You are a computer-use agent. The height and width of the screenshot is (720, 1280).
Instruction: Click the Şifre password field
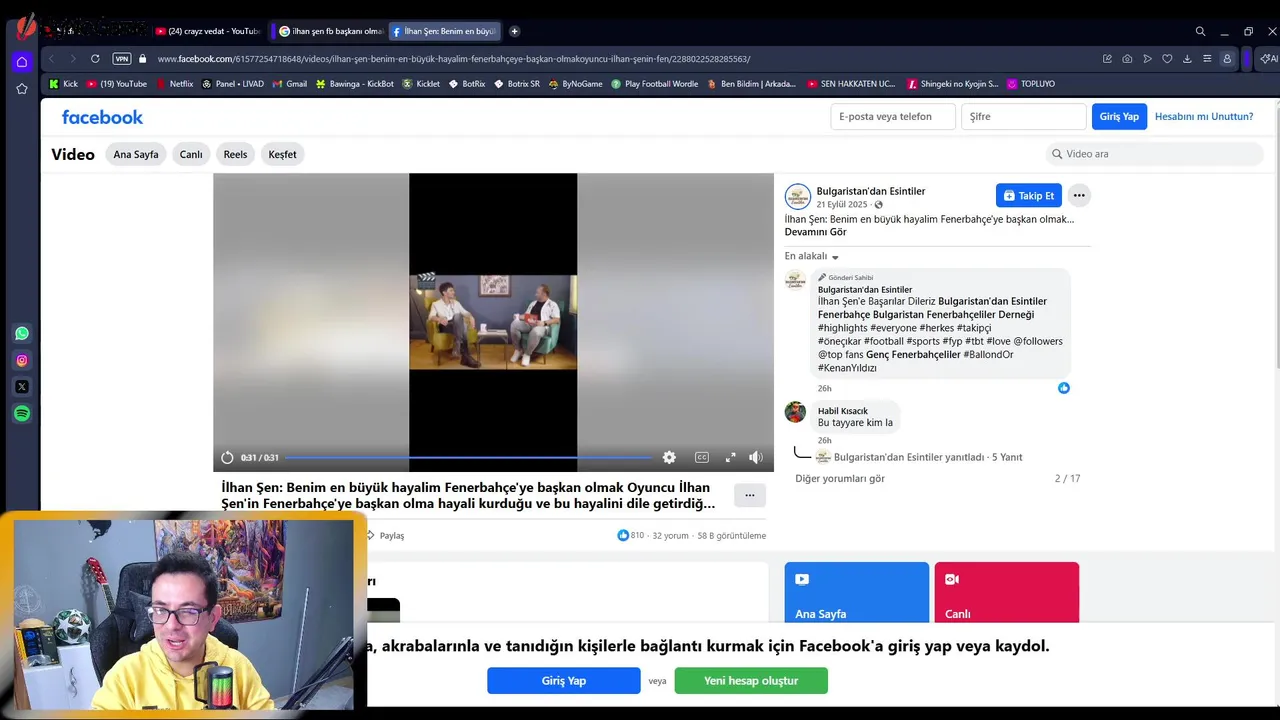pyautogui.click(x=1023, y=116)
